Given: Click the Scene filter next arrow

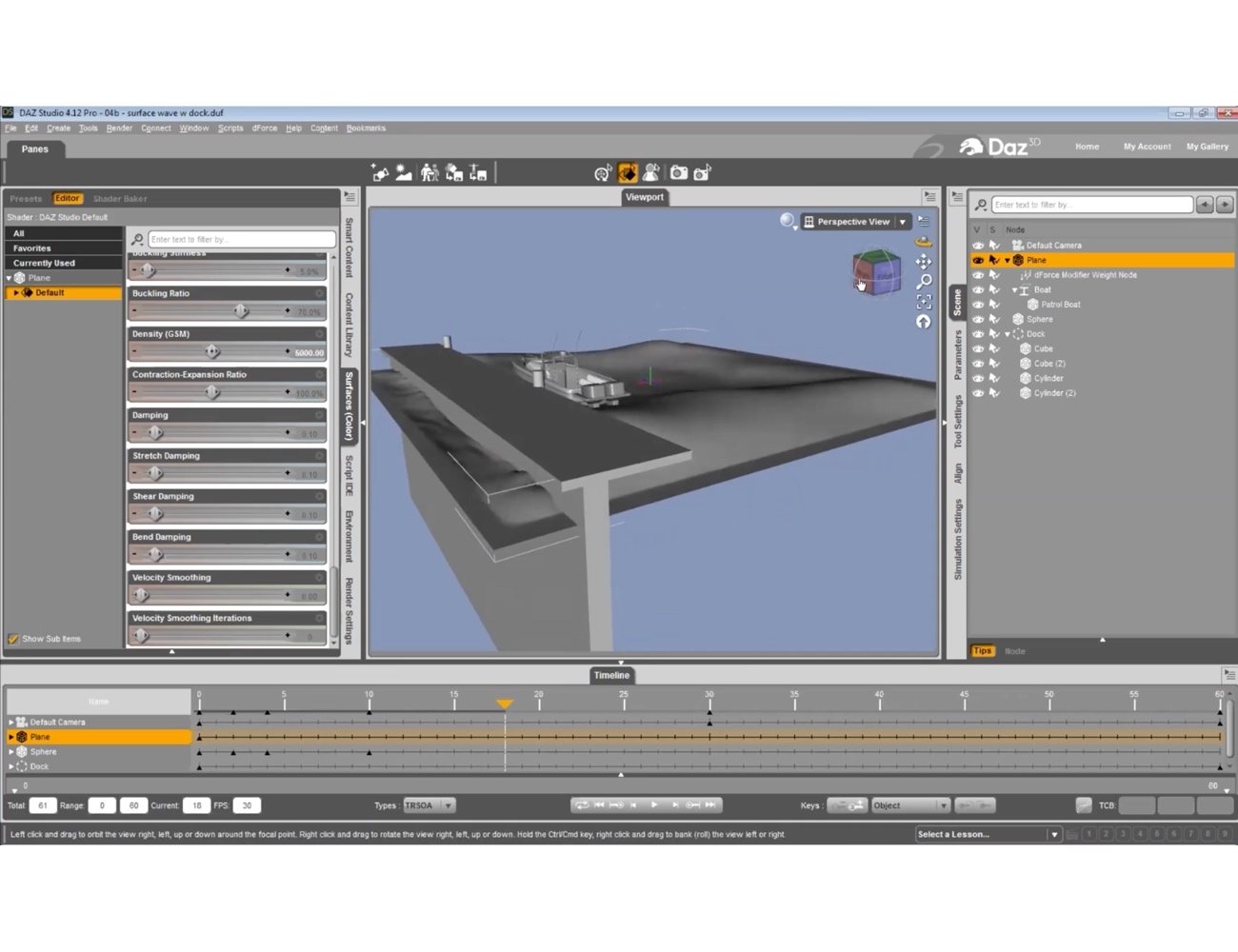Looking at the screenshot, I should (x=1225, y=205).
